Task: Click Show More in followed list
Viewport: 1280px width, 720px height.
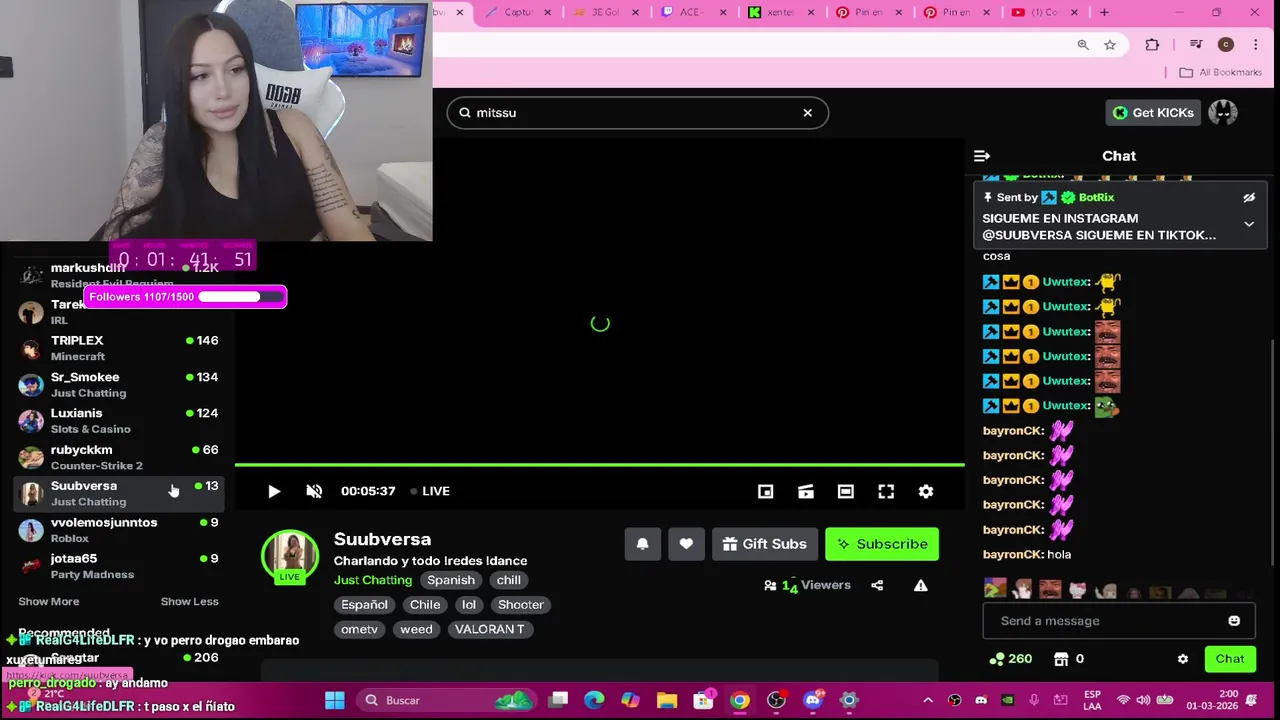Action: click(x=49, y=601)
